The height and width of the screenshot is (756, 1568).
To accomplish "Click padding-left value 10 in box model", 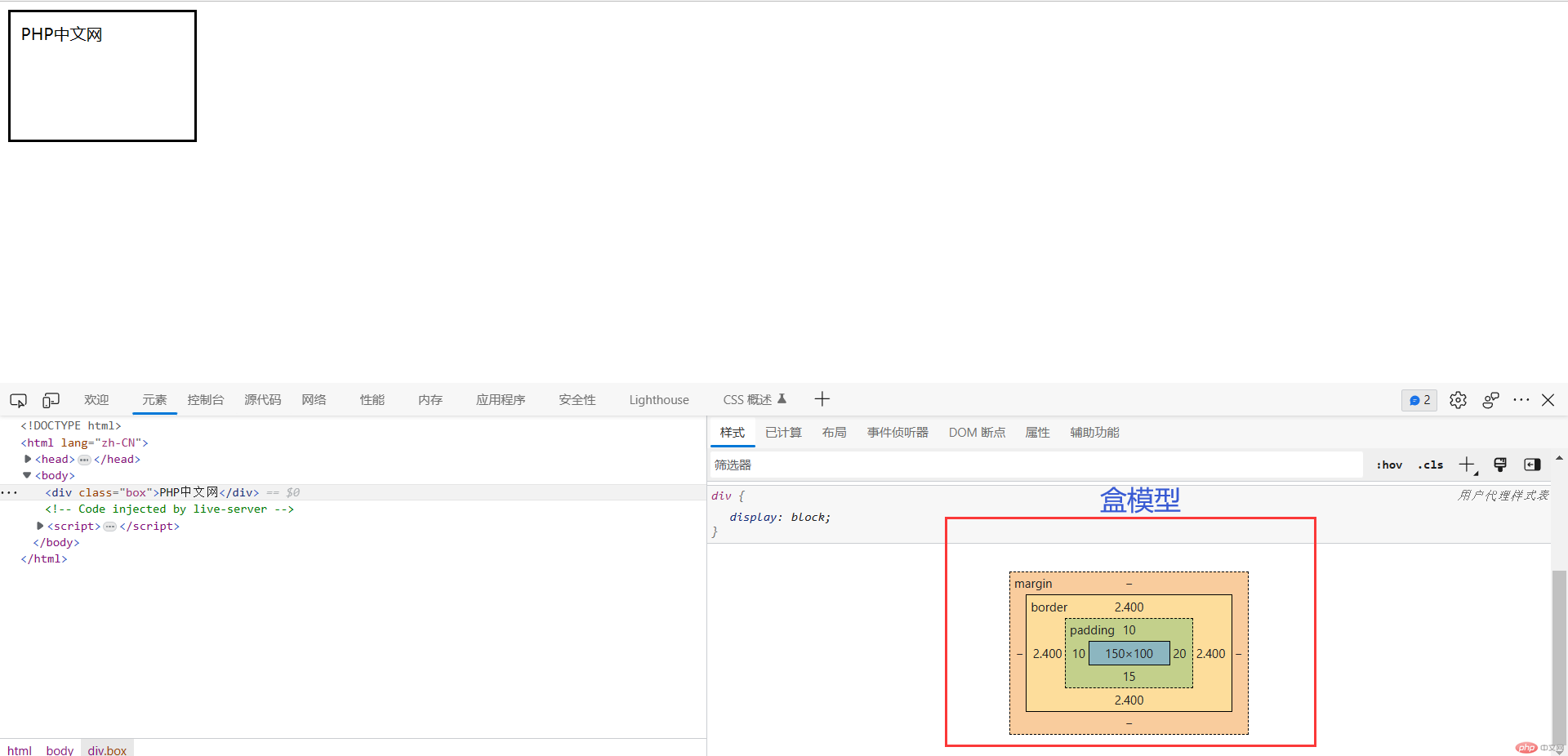I will (x=1079, y=653).
